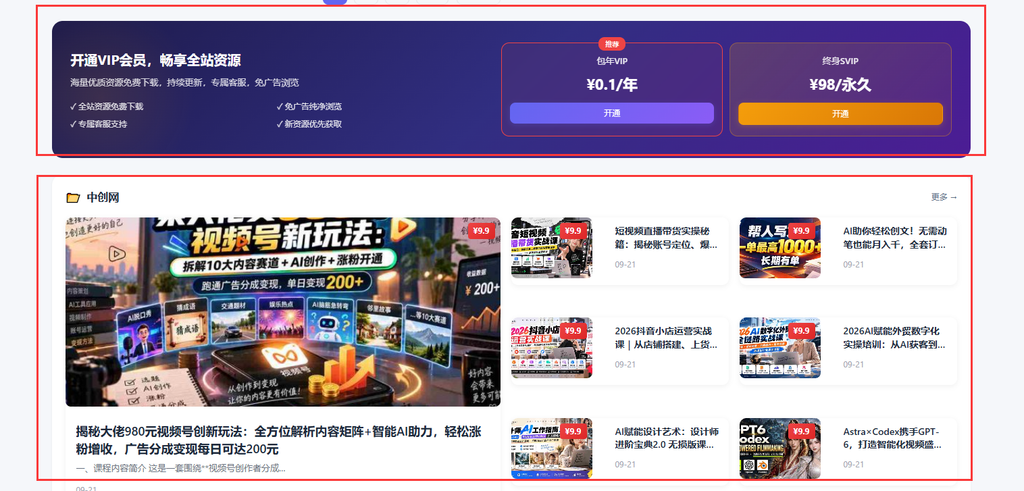The image size is (1024, 491).
Task: Open the article titled 揭秘大佬980元视频号创新玩法
Action: [x=279, y=440]
